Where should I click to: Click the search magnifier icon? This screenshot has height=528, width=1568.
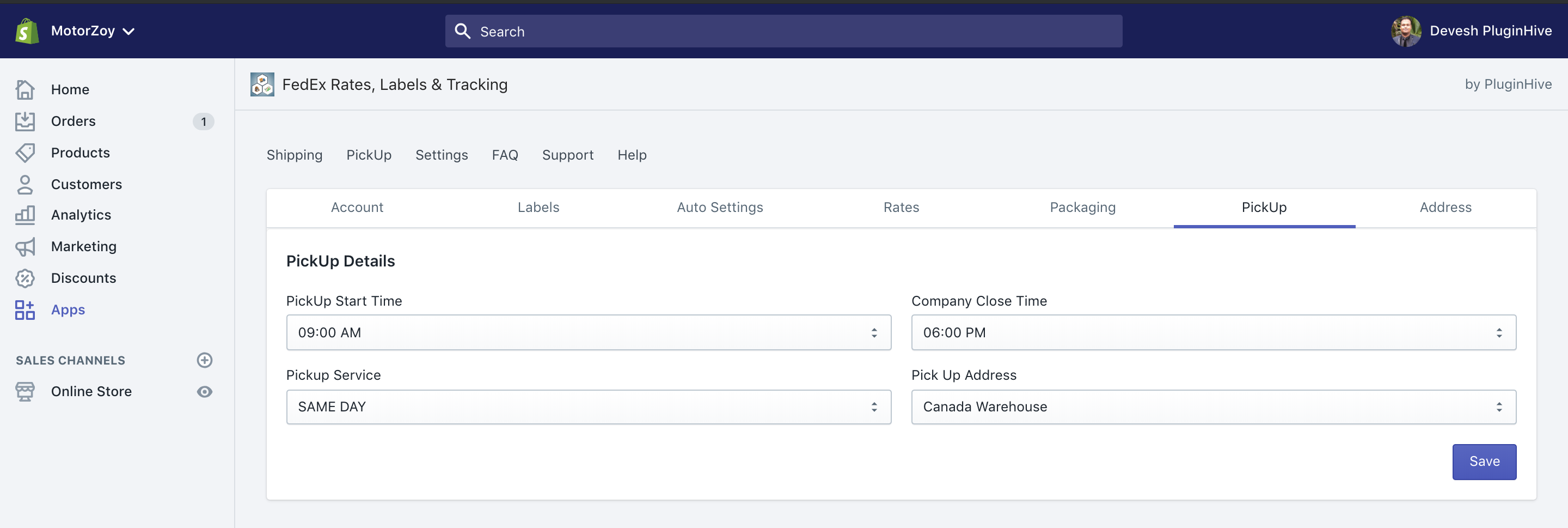(x=463, y=31)
